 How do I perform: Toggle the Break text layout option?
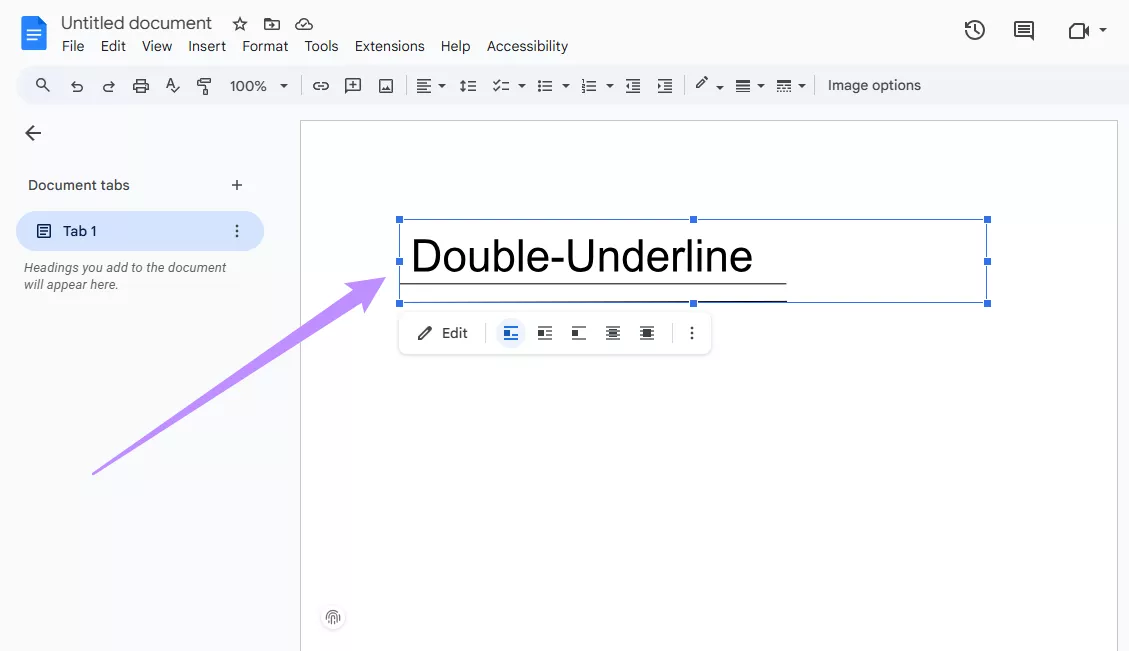(x=579, y=332)
